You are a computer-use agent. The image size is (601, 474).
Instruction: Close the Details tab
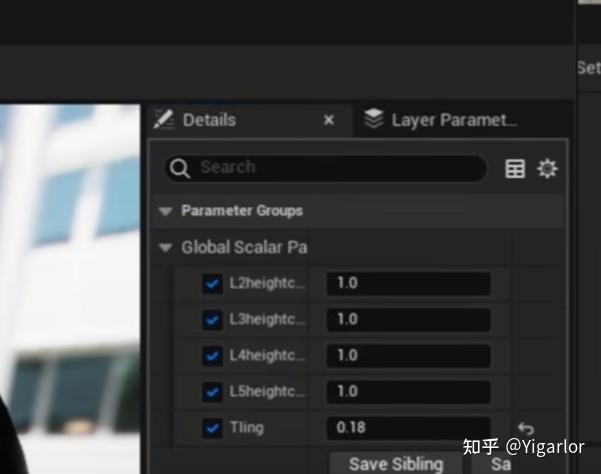click(329, 120)
